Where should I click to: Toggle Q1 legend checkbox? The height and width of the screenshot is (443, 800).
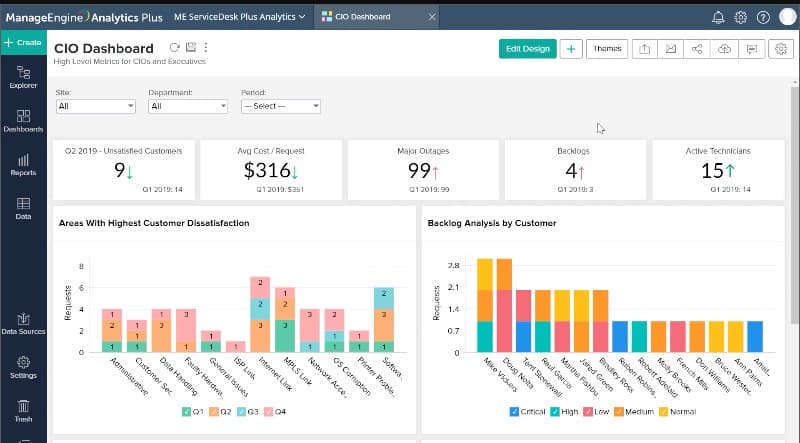186,411
